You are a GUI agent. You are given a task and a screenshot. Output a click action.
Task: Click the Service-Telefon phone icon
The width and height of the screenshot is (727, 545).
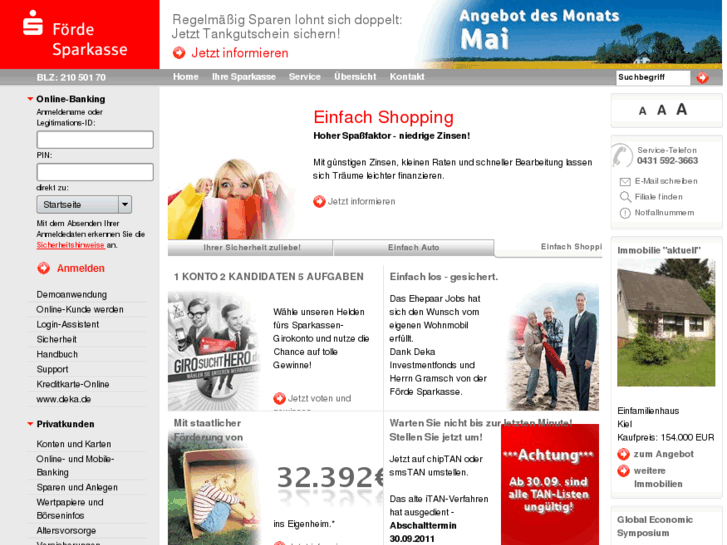622,155
